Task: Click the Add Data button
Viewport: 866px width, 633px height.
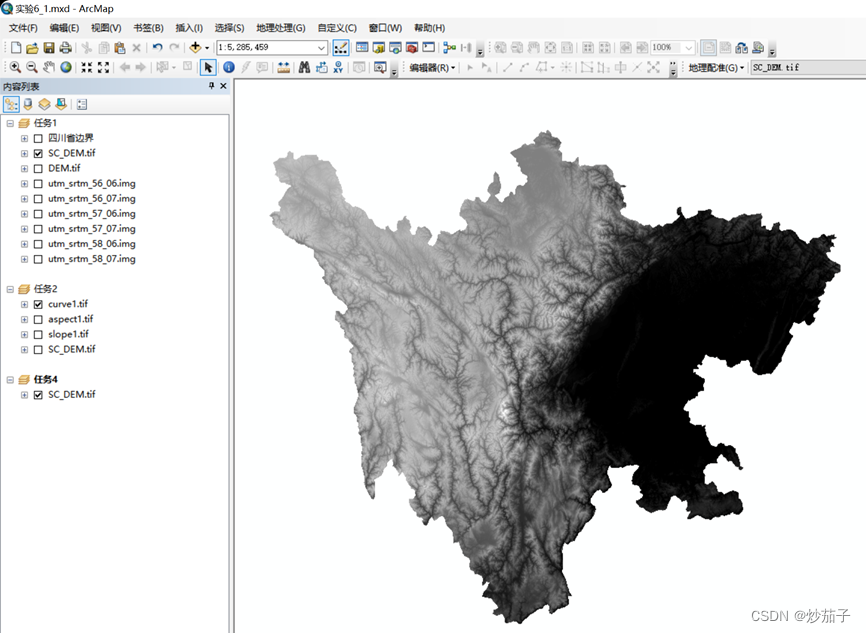Action: coord(195,47)
